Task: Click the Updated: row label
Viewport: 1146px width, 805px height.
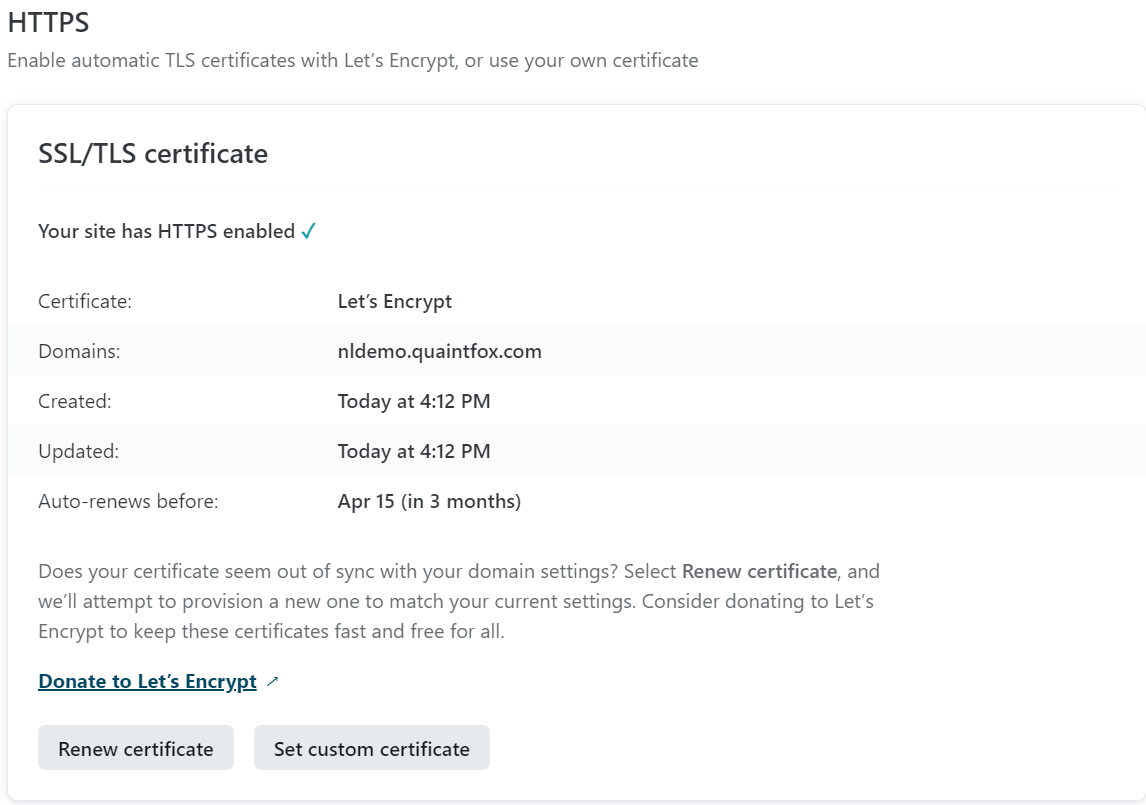Action: tap(78, 451)
